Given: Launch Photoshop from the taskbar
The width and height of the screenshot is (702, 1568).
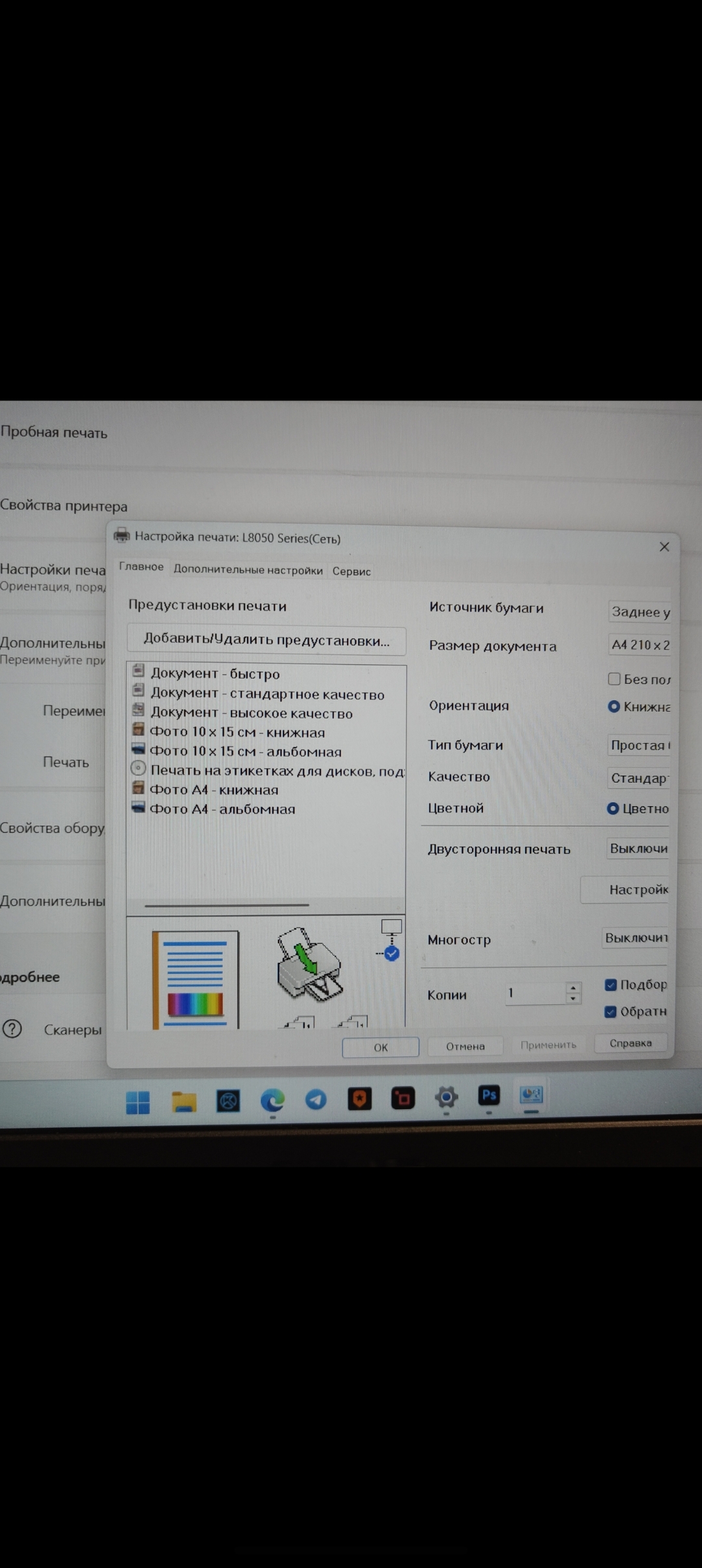Looking at the screenshot, I should click(x=489, y=1096).
